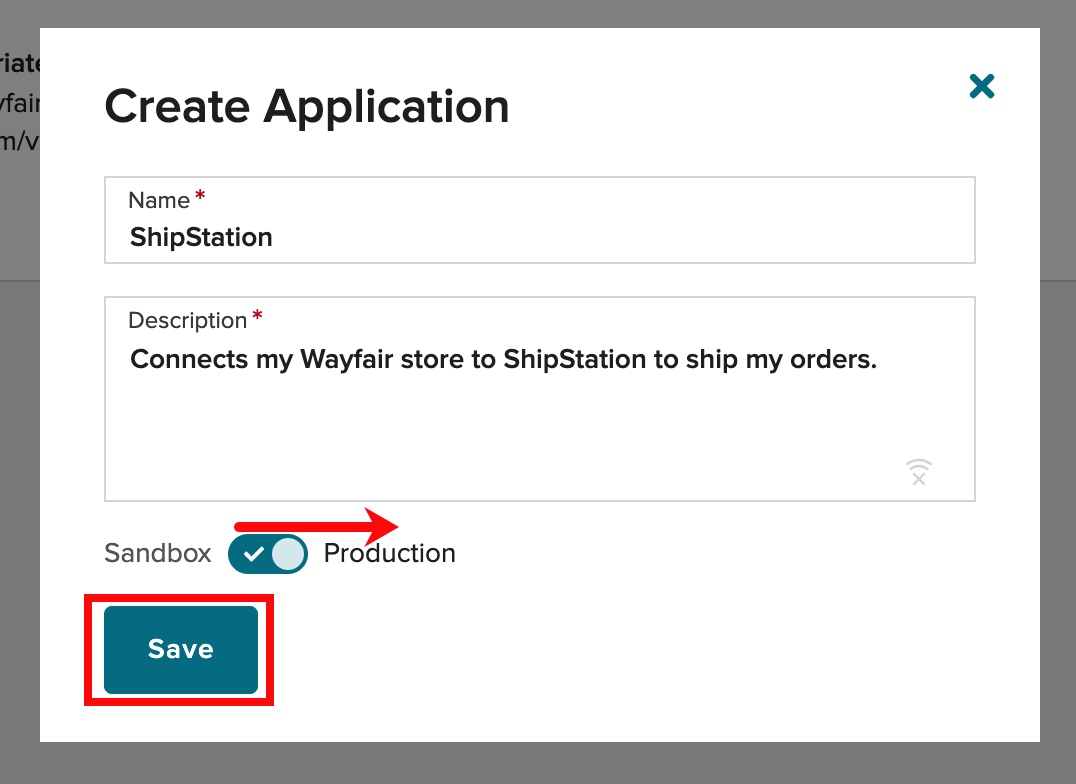Click the Save button

point(181,649)
